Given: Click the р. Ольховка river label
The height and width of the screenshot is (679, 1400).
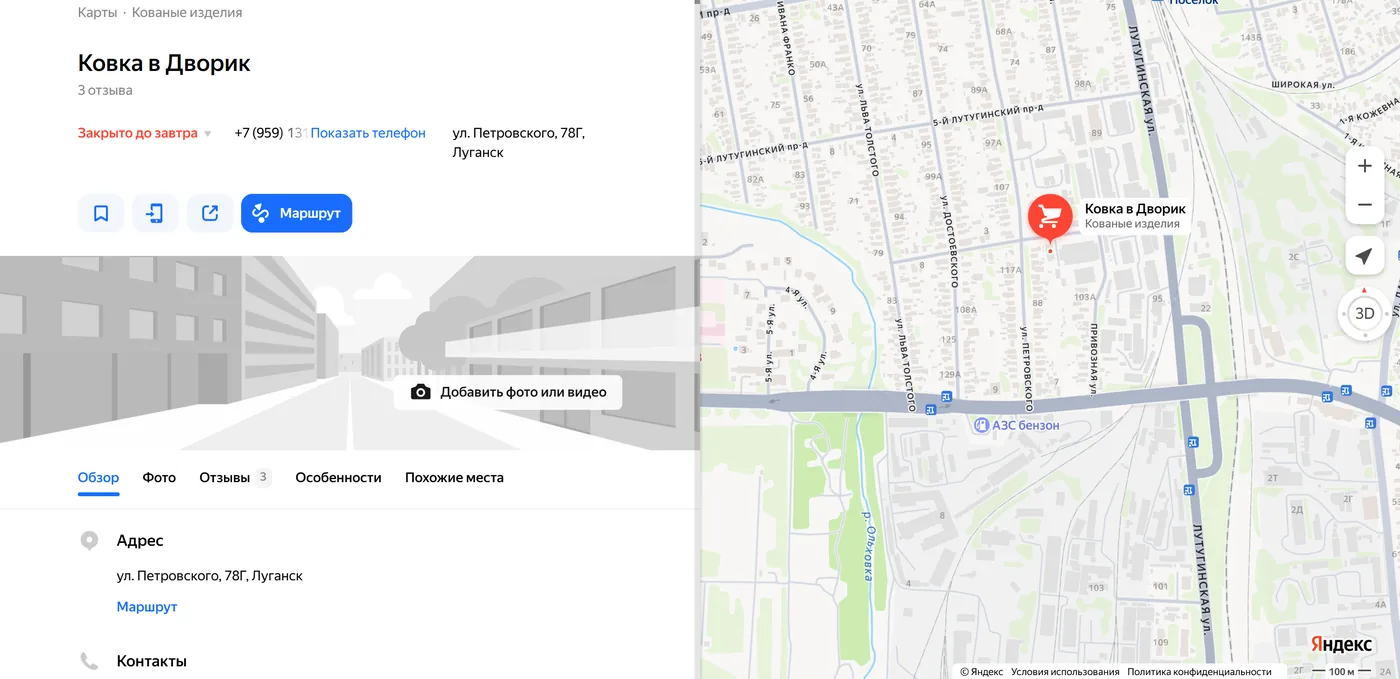Looking at the screenshot, I should click(x=868, y=546).
